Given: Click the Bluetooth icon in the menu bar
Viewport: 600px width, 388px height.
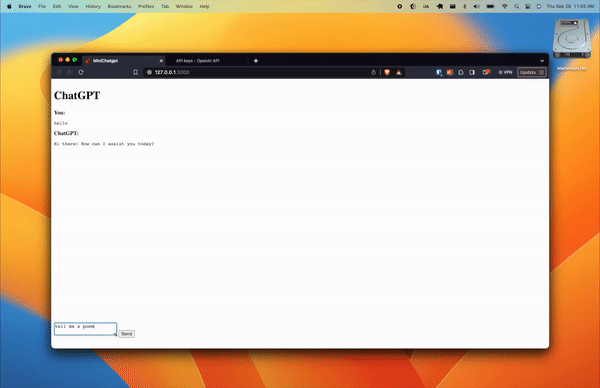Looking at the screenshot, I should coord(465,7).
